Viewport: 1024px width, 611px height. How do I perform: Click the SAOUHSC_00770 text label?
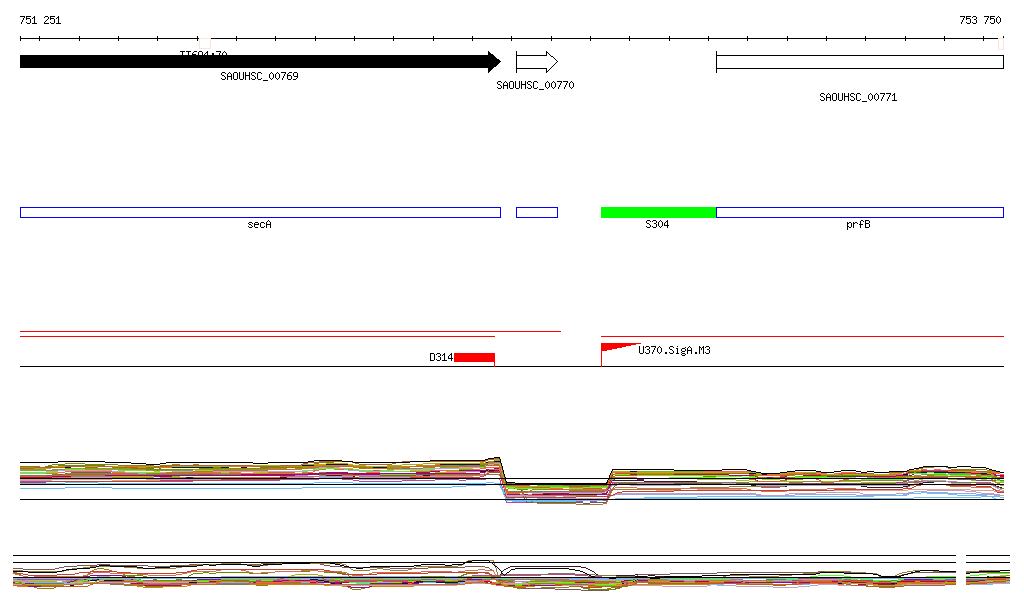(x=535, y=86)
